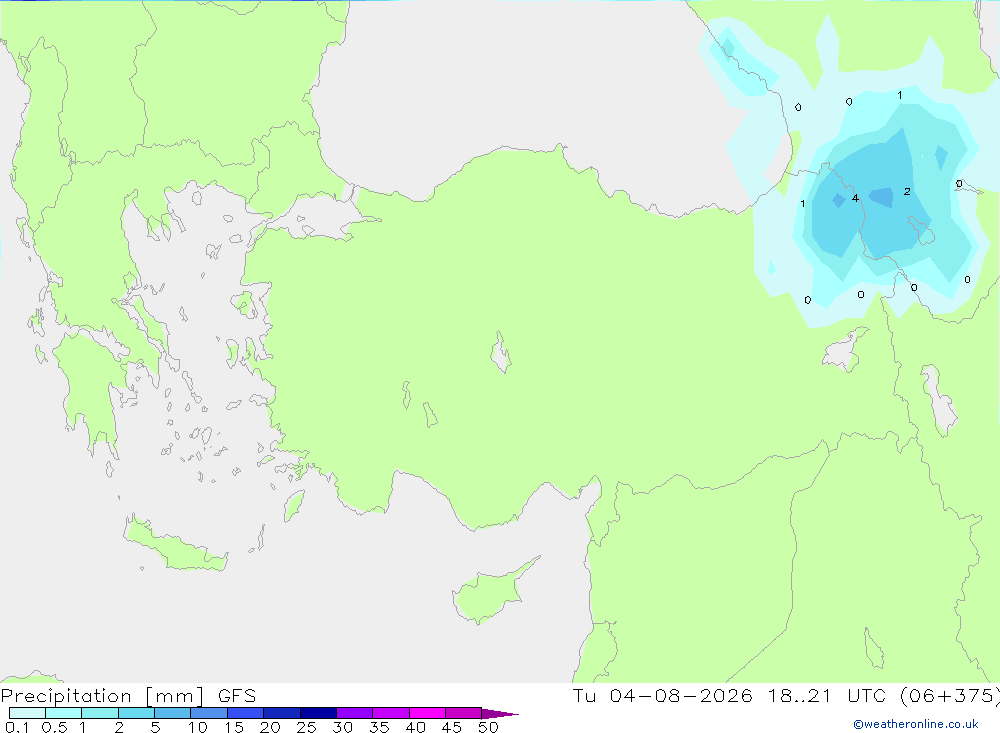
Task: Click the legend tick label "25"
Action: click(x=306, y=727)
